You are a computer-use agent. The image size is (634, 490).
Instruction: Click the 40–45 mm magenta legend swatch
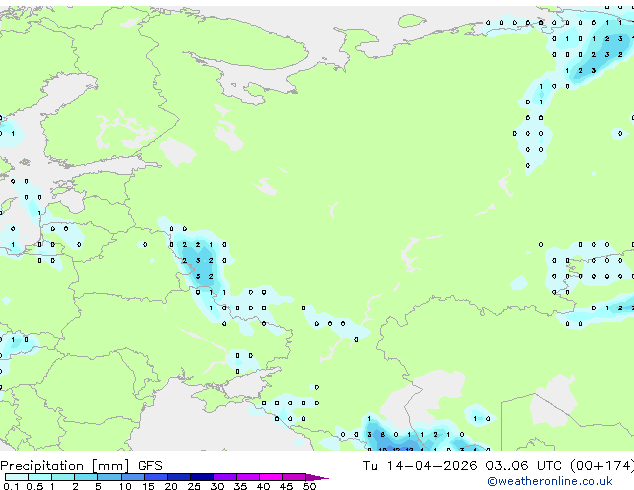(x=271, y=477)
